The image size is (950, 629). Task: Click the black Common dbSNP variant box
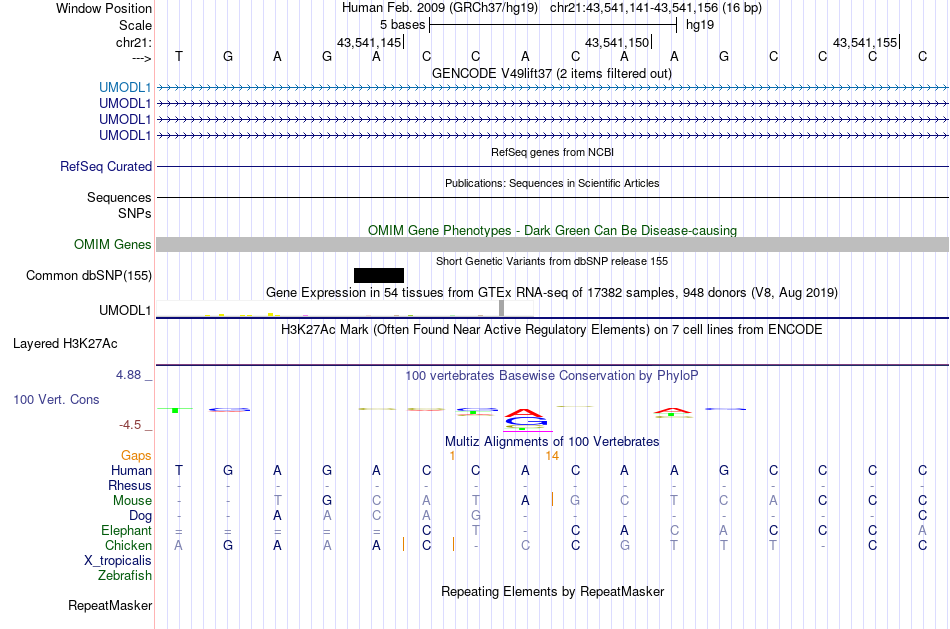point(379,275)
